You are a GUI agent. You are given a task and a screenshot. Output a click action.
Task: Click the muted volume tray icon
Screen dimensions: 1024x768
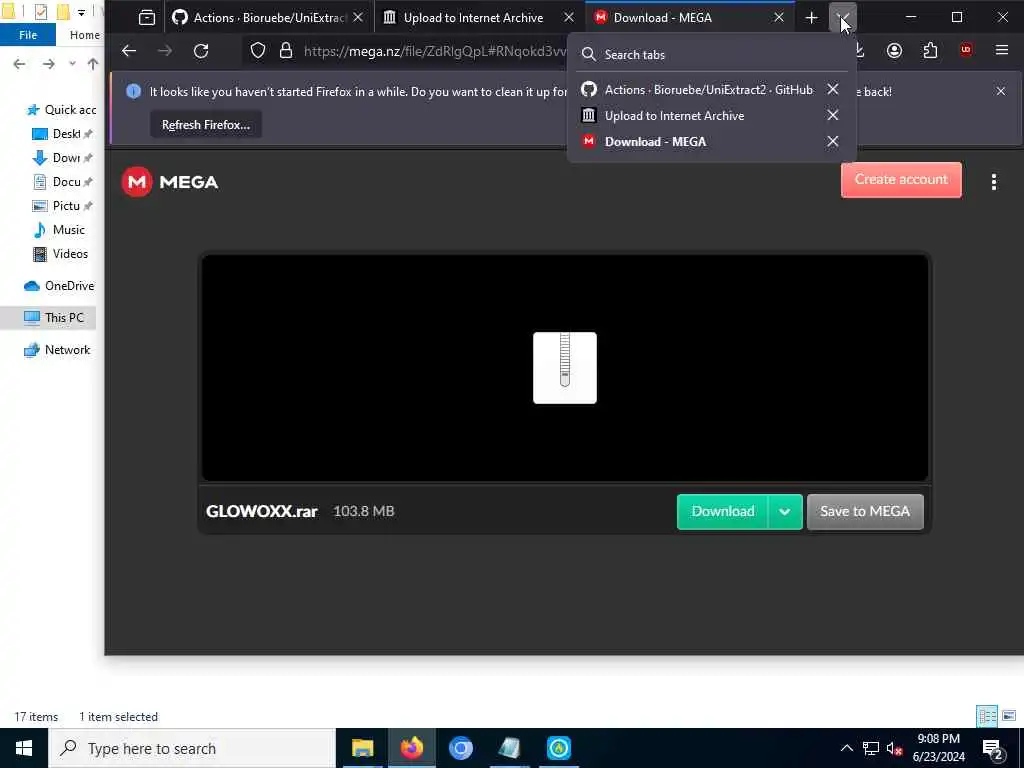[894, 748]
